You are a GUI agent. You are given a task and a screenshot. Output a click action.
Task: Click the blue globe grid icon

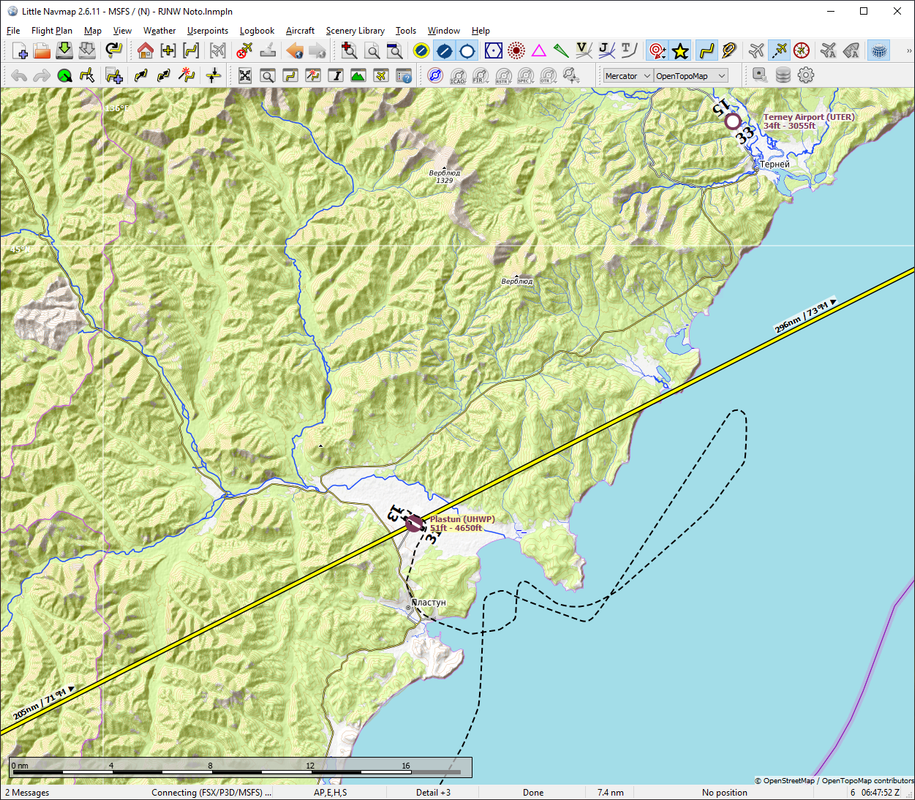(x=878, y=51)
